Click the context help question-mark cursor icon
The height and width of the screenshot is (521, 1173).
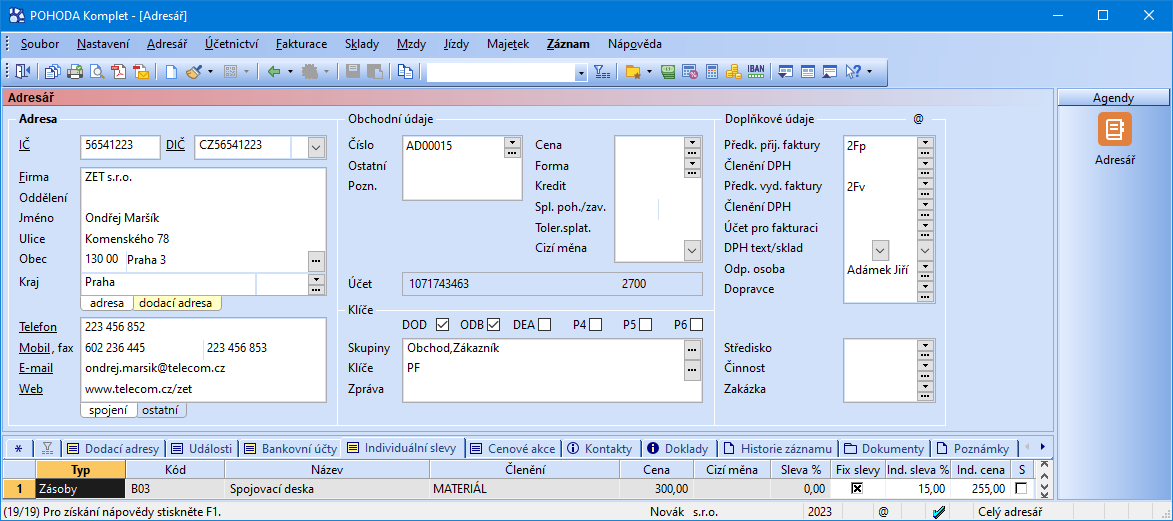851,72
